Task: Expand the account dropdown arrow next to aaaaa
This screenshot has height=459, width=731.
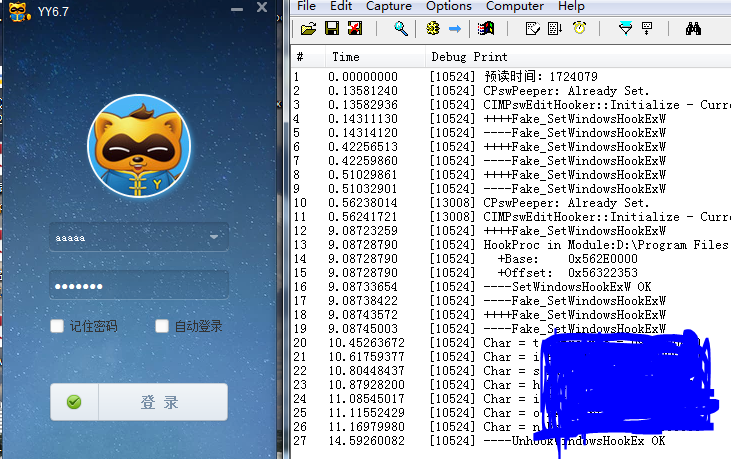Action: coord(214,237)
